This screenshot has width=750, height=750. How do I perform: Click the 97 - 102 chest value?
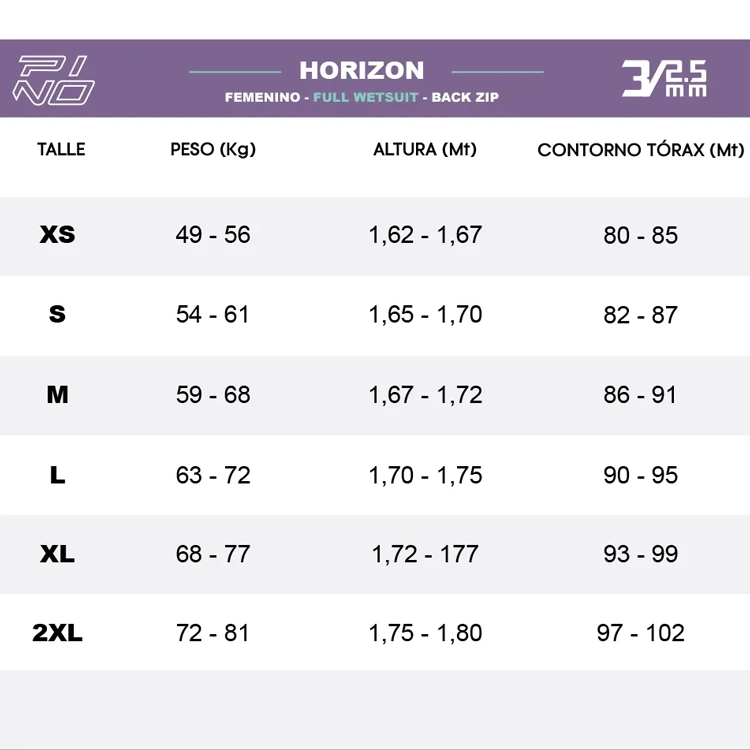[640, 633]
